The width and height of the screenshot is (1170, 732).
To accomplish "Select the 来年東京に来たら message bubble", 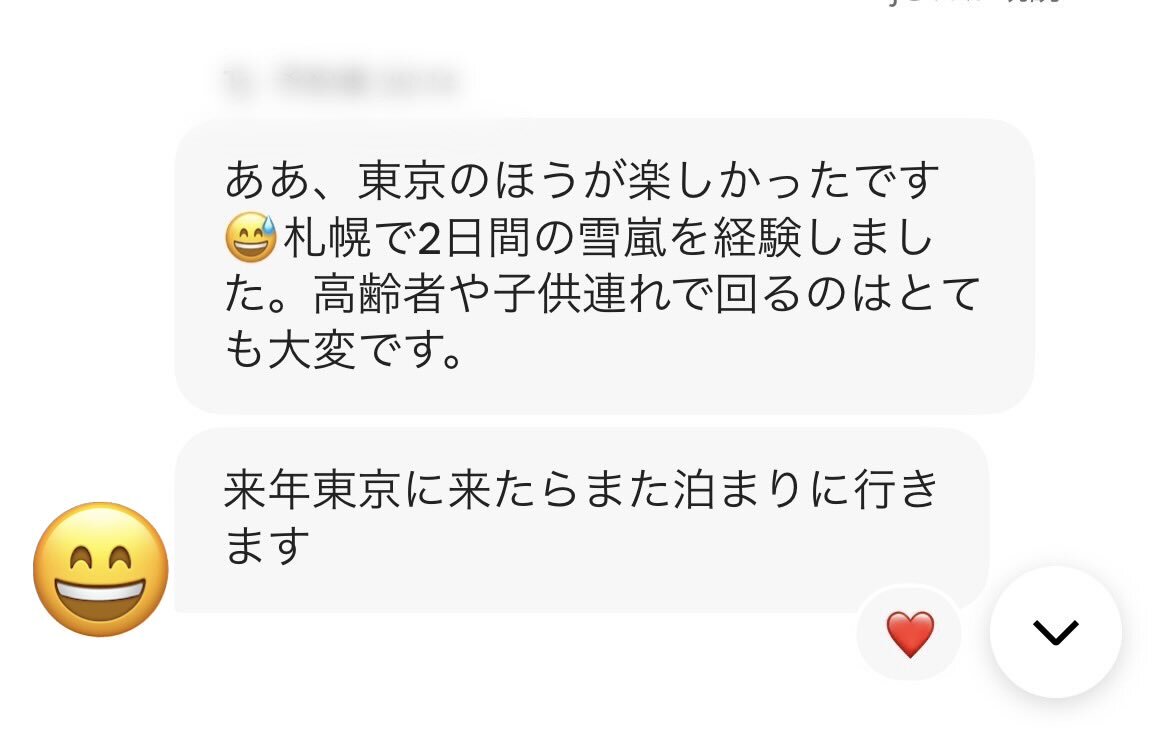I will coord(582,520).
